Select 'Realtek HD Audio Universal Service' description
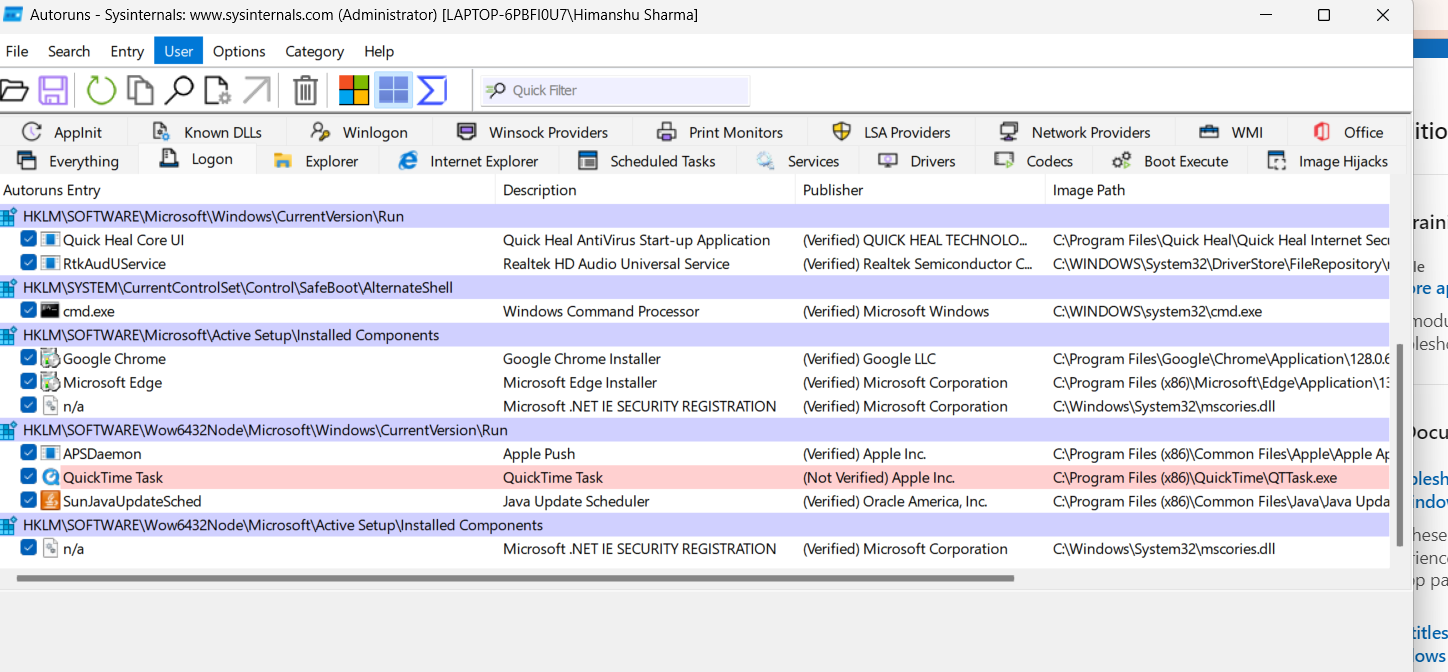The height and width of the screenshot is (672, 1448). [616, 263]
